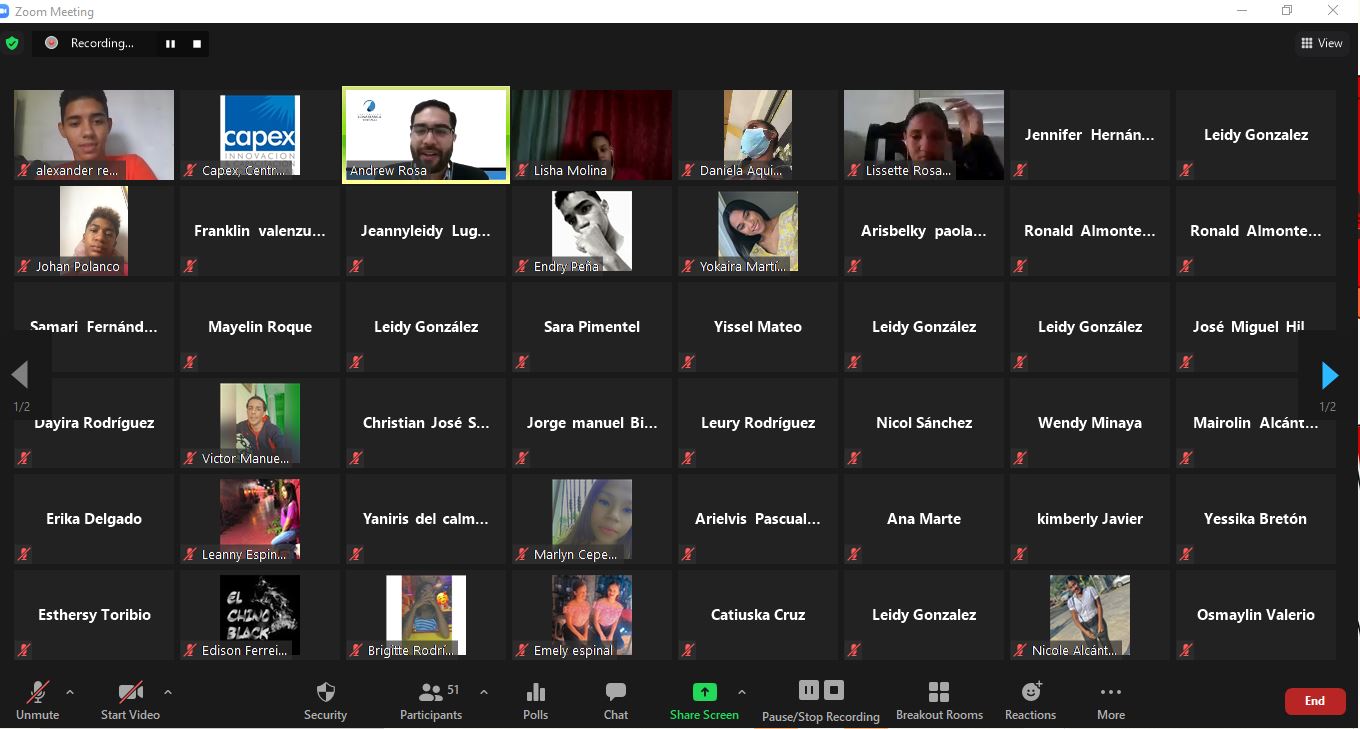Open the Security shield options
Screen dimensions: 1360x729
click(325, 700)
